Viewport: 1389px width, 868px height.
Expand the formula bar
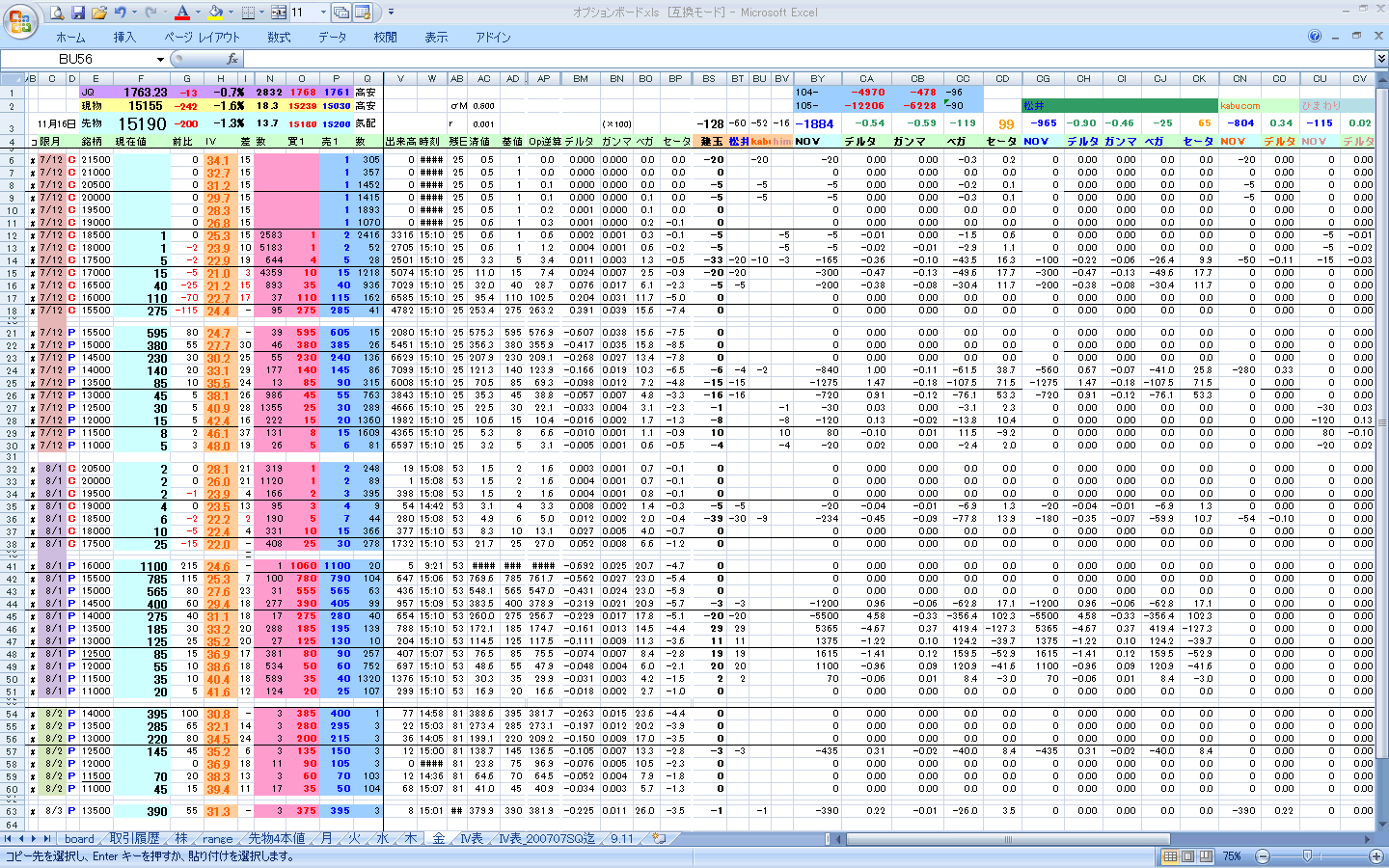[x=1381, y=59]
